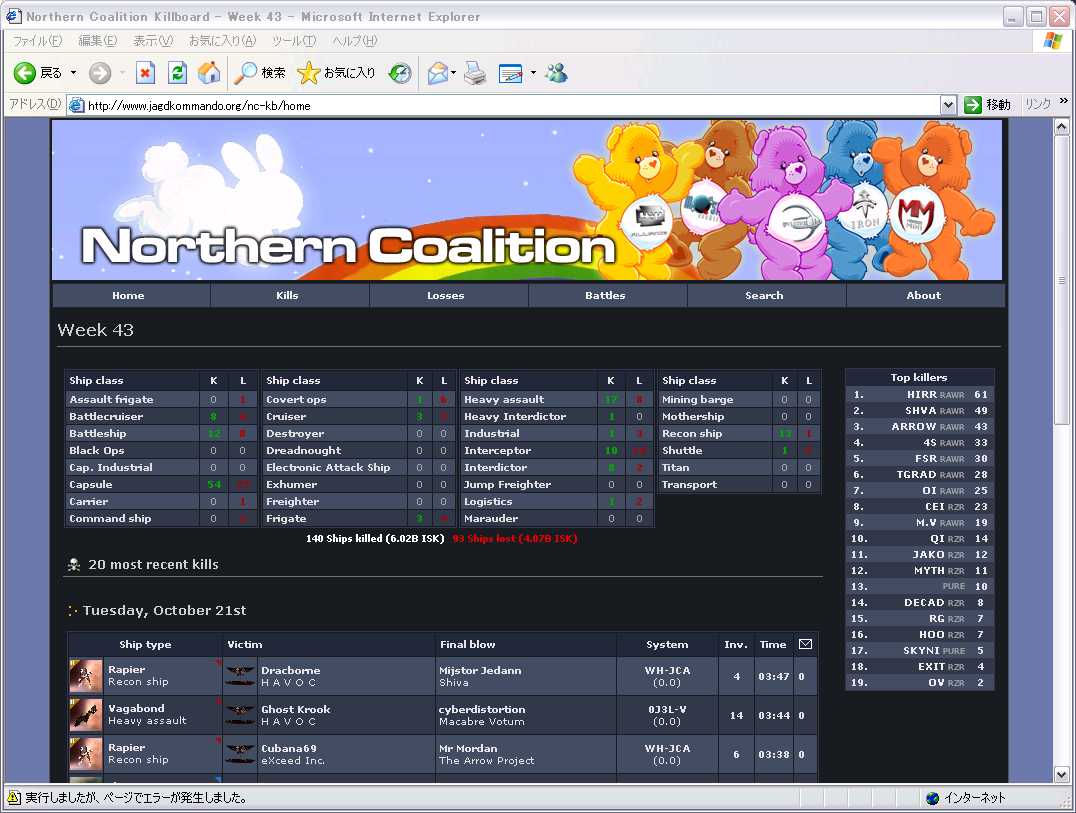Screen dimensions: 1076x813
Task: Click the Internet zone globe icon
Action: point(932,798)
